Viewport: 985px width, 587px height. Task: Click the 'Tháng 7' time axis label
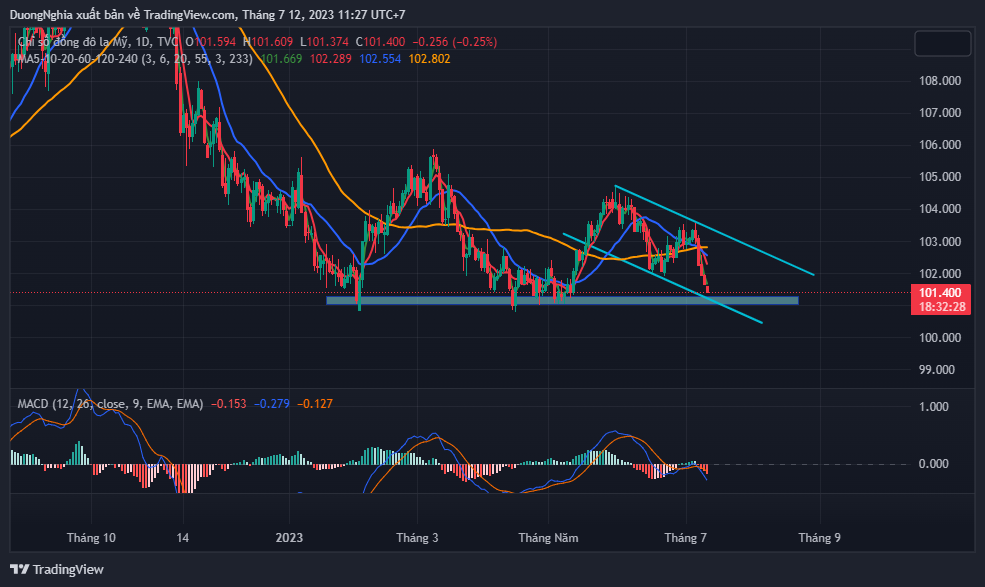pyautogui.click(x=685, y=538)
